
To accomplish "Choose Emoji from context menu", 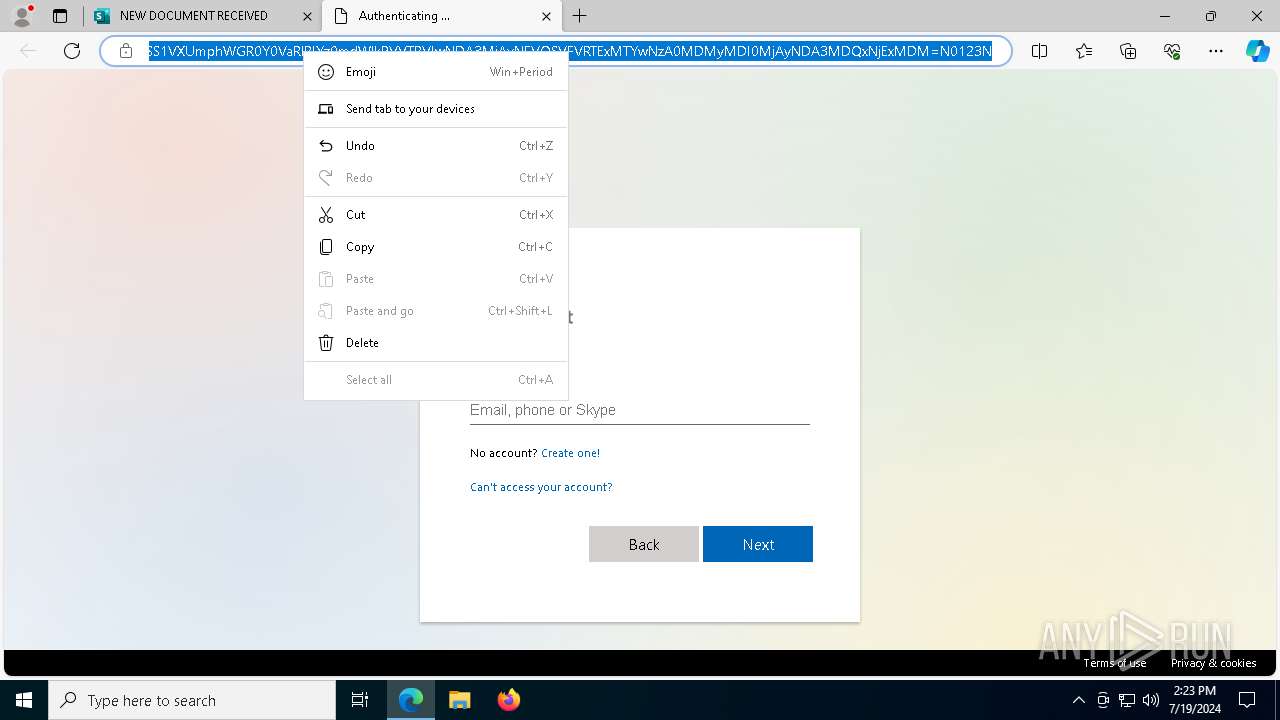I will coord(436,72).
